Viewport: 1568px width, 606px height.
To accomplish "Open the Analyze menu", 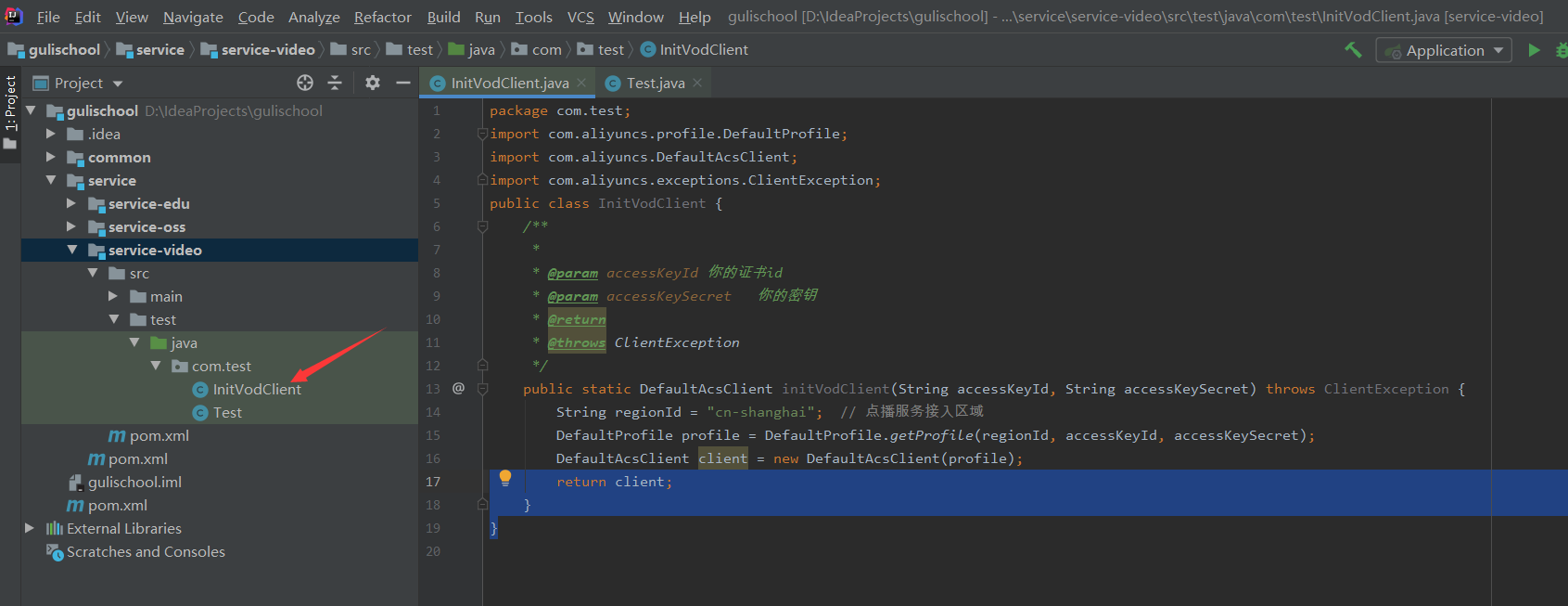I will pos(314,17).
